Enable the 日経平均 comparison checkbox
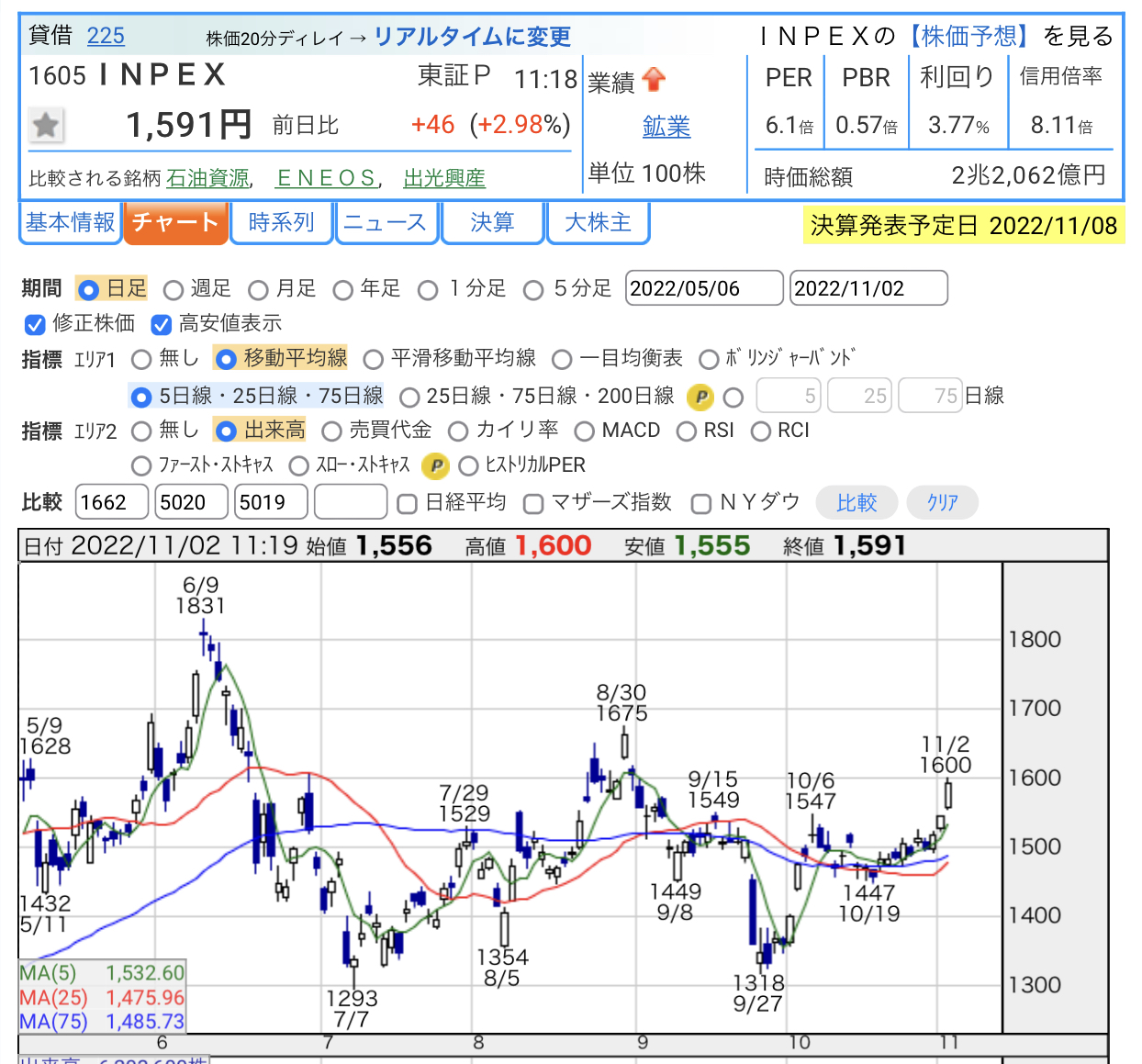The image size is (1142, 1064). coord(407,503)
